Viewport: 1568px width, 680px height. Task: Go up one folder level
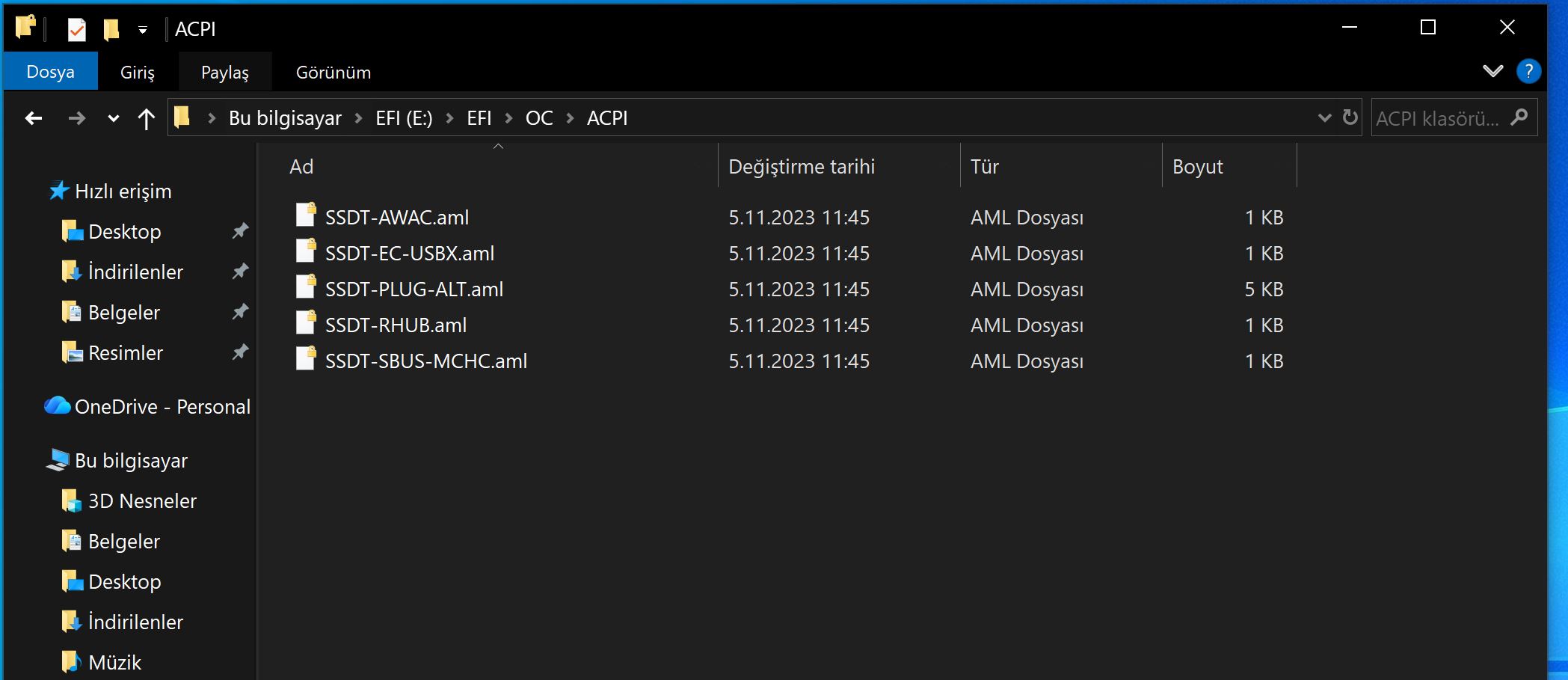tap(146, 118)
